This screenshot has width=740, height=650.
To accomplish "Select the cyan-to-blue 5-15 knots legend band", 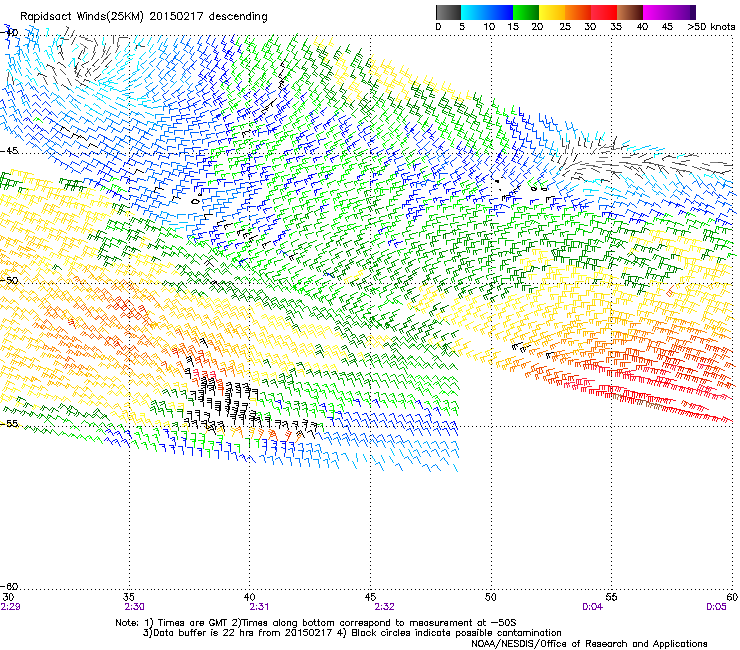I will [x=487, y=12].
